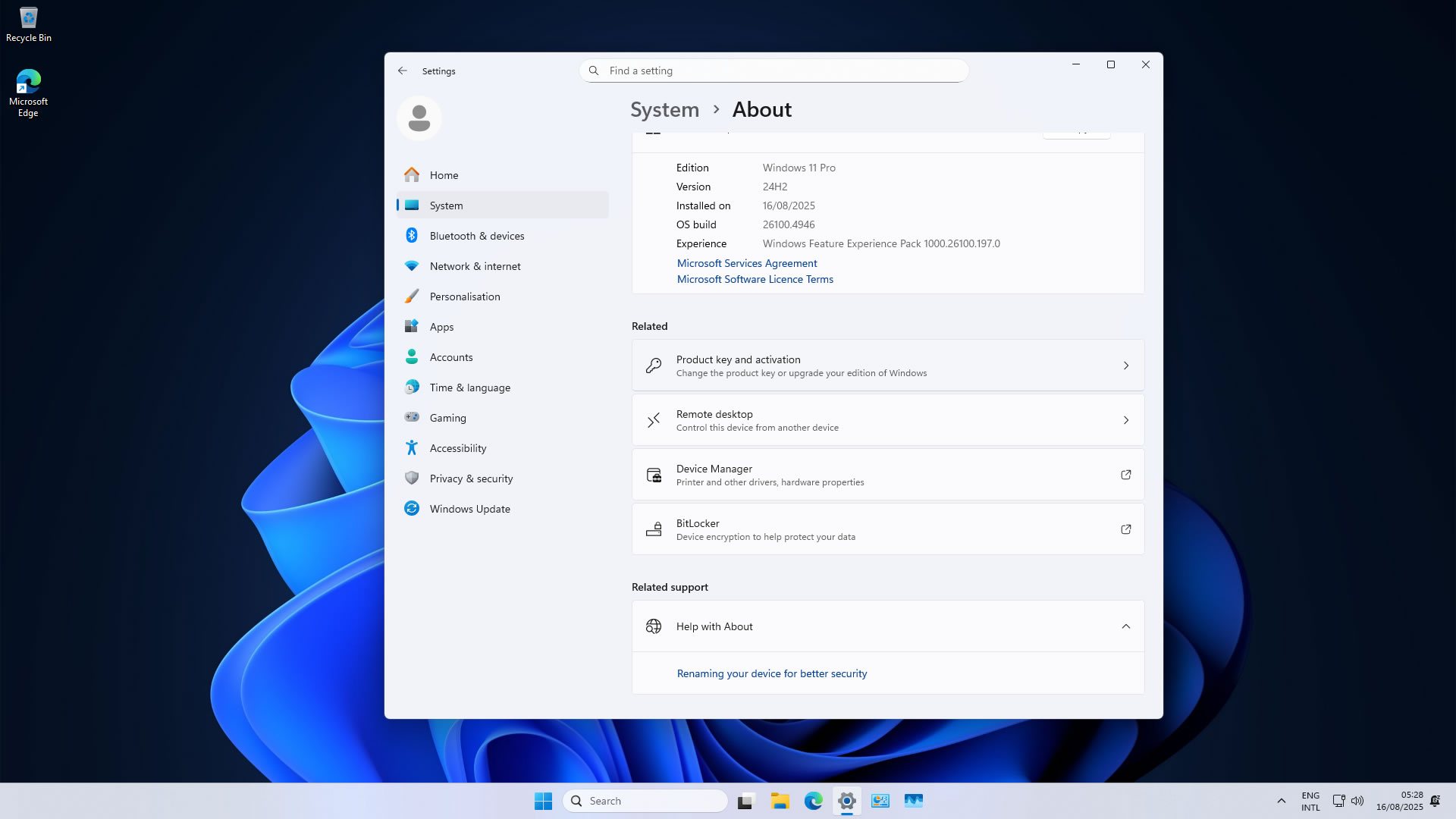This screenshot has width=1456, height=819.
Task: Click the user profile avatar
Action: 419,118
